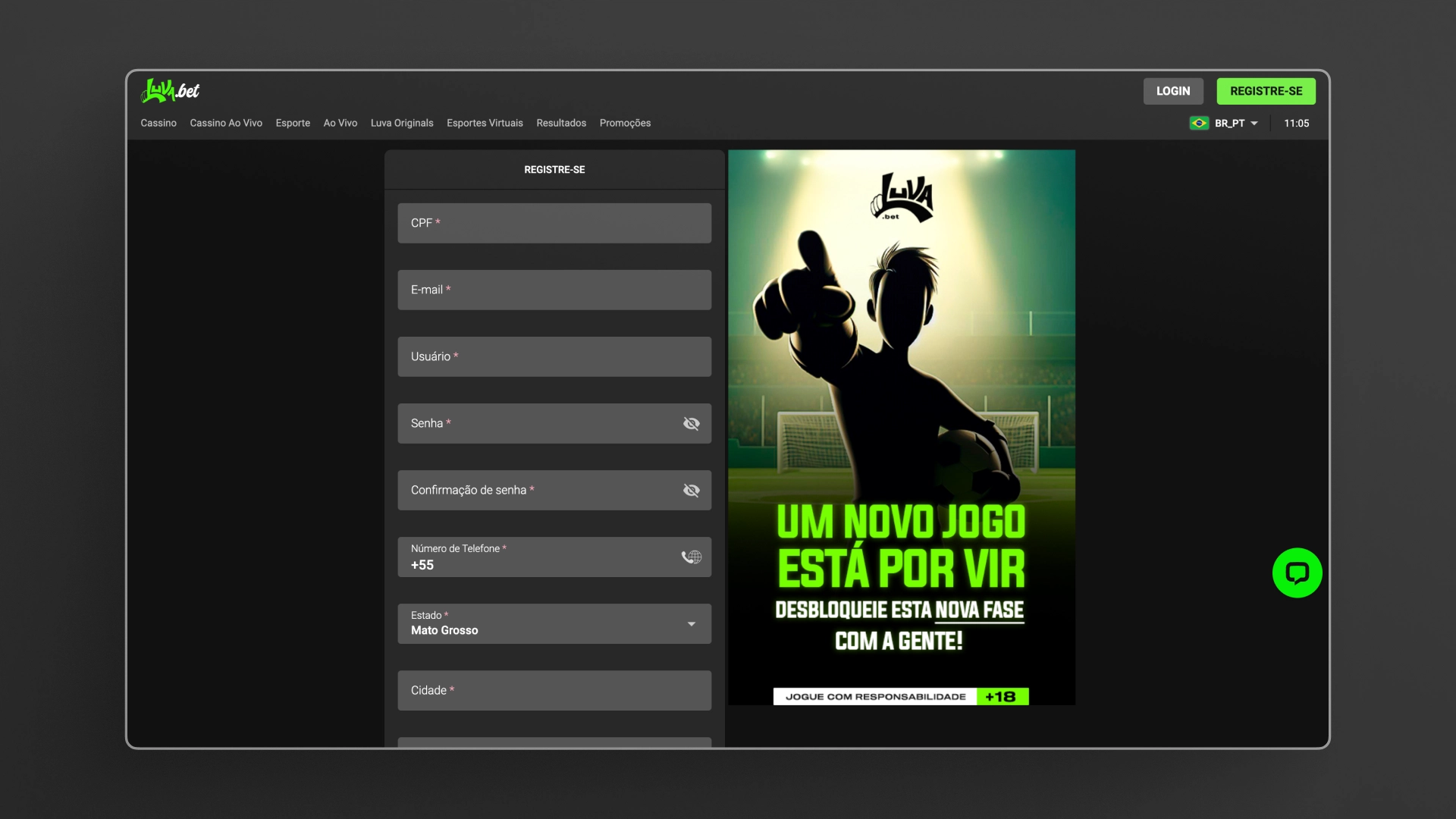The image size is (1456, 819).
Task: Click the REGISTRE-SE green button
Action: click(1266, 91)
